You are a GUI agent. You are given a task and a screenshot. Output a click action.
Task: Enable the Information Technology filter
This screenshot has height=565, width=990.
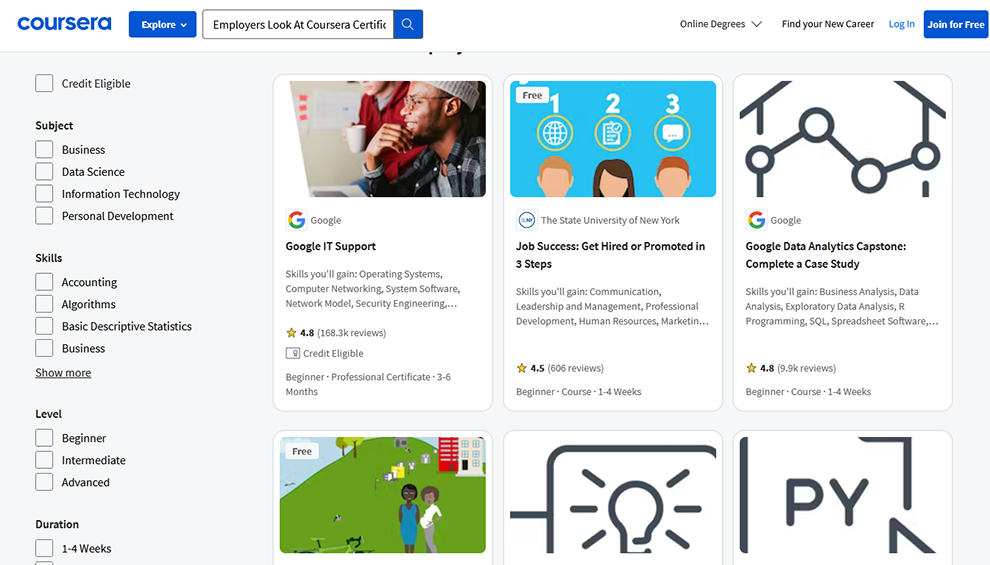[x=44, y=194]
